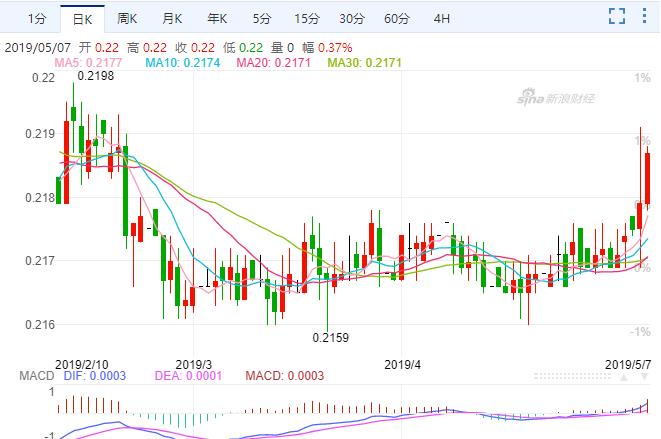
Task: Expand chart to fullscreen via corner-bracket icon
Action: point(617,16)
